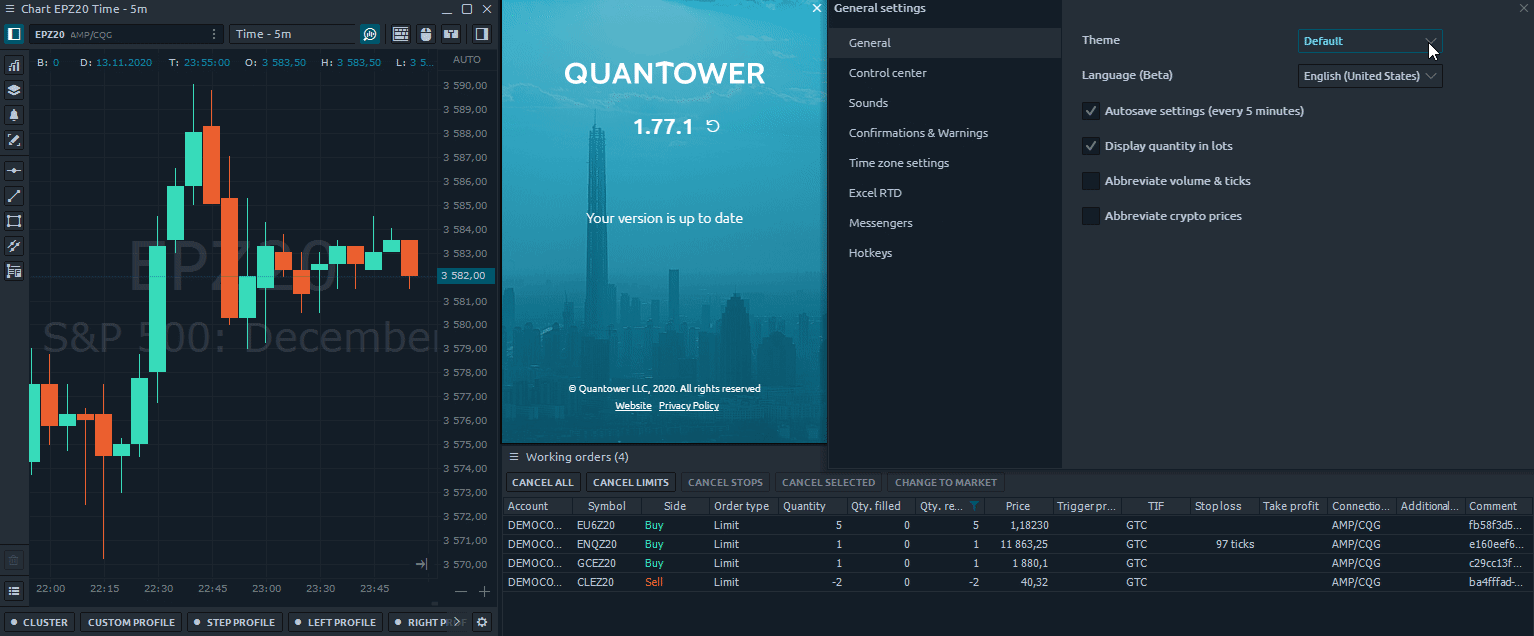Select the trend line drawing tool
1534x636 pixels.
[x=14, y=196]
